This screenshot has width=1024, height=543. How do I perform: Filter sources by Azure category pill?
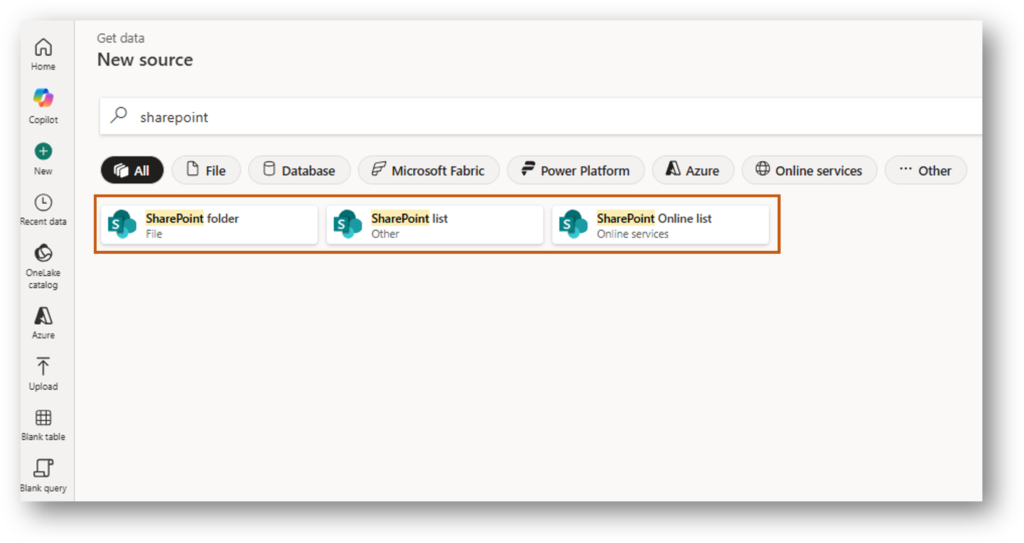693,171
